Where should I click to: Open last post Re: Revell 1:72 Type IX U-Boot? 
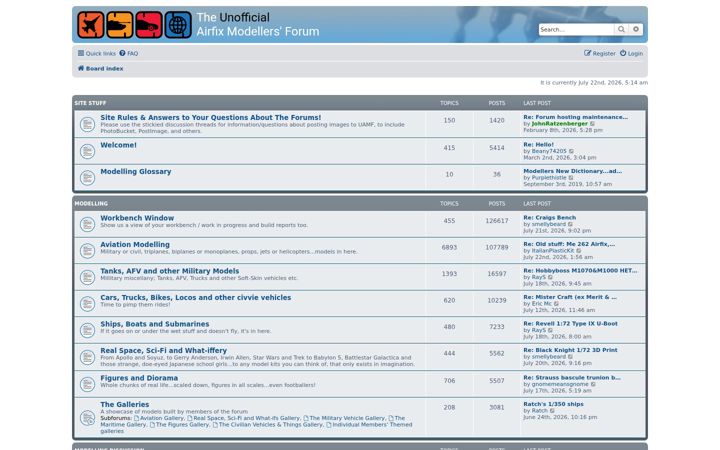pos(570,324)
